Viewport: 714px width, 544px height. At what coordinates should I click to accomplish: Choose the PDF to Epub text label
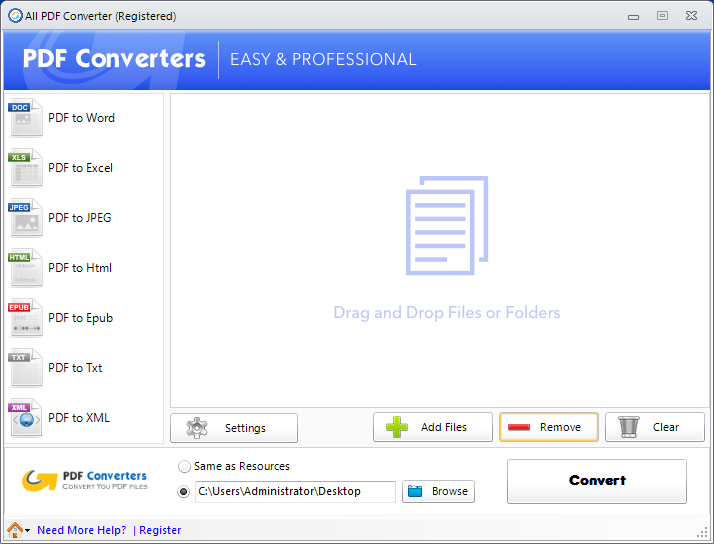pos(81,318)
